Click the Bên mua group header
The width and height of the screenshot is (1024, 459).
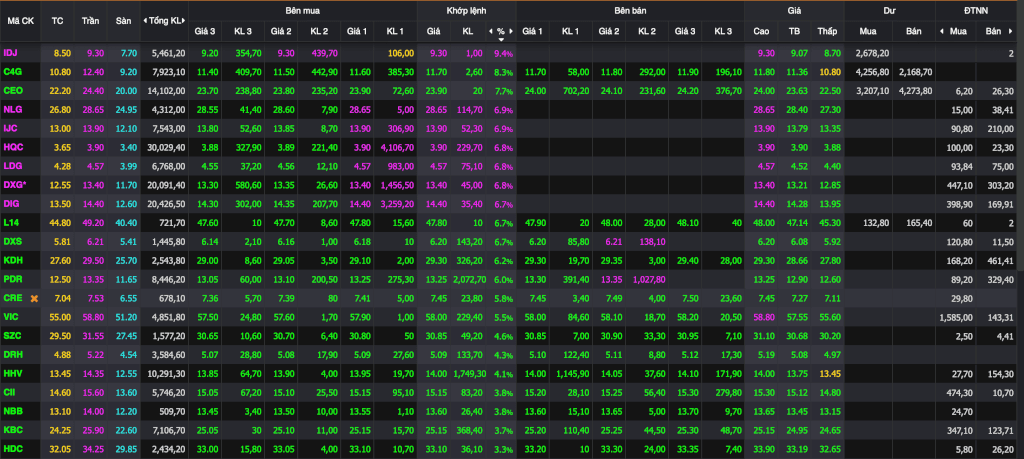302,10
